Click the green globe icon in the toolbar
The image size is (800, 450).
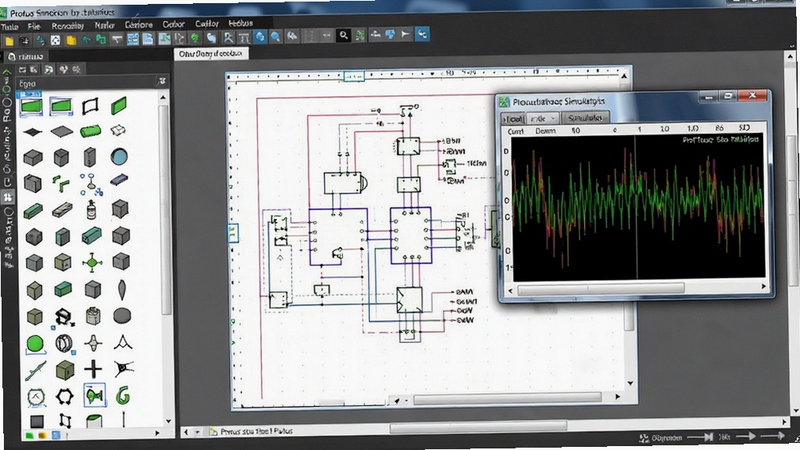[x=195, y=38]
